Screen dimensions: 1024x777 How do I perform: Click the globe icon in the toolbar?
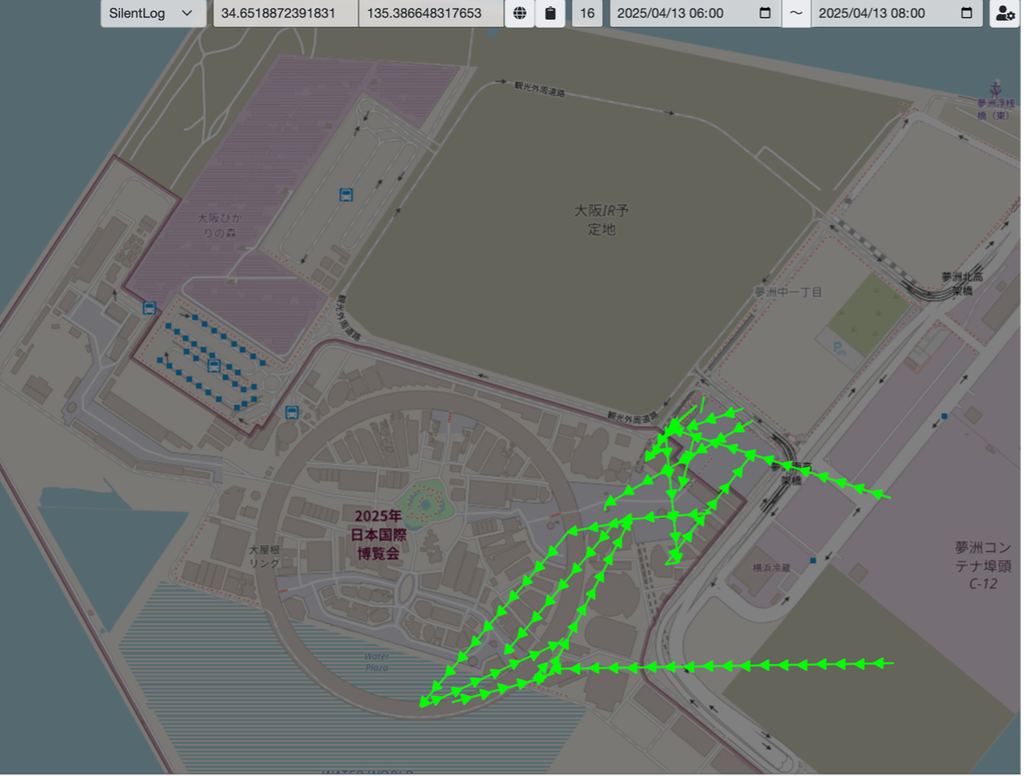pos(520,13)
